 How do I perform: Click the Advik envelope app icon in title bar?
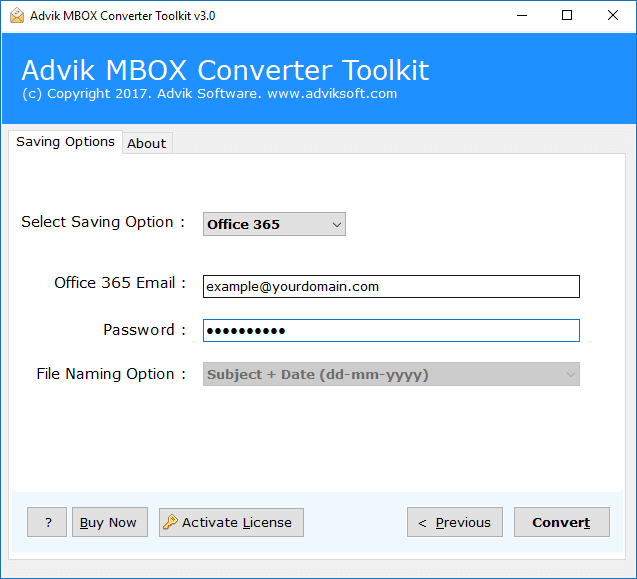click(17, 15)
